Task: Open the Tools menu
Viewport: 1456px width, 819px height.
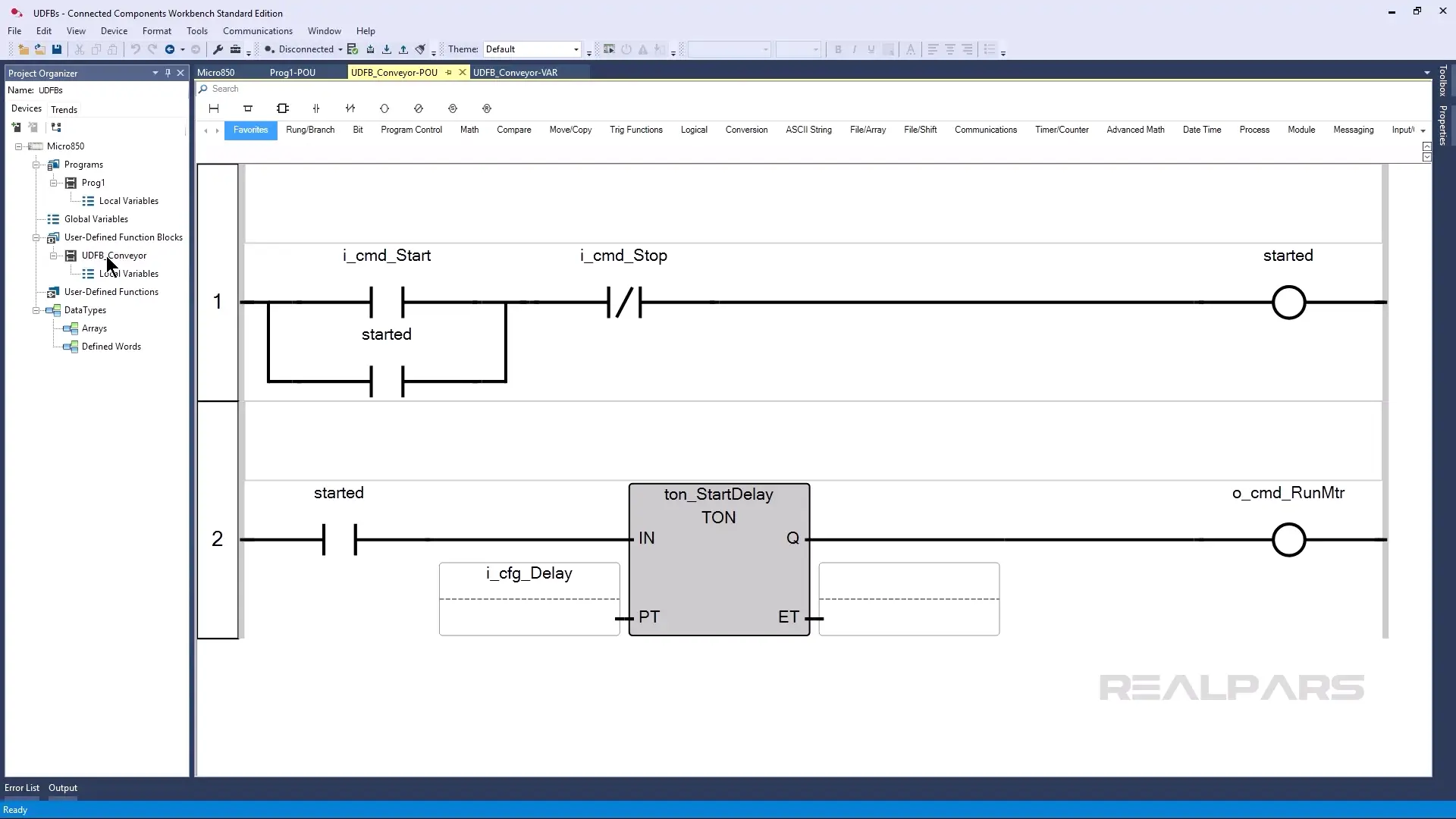Action: tap(197, 31)
